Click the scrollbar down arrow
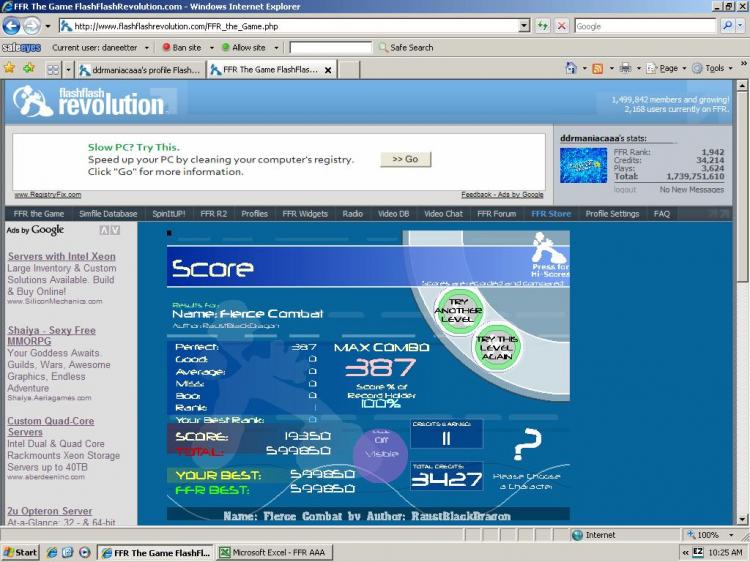 pyautogui.click(x=742, y=519)
